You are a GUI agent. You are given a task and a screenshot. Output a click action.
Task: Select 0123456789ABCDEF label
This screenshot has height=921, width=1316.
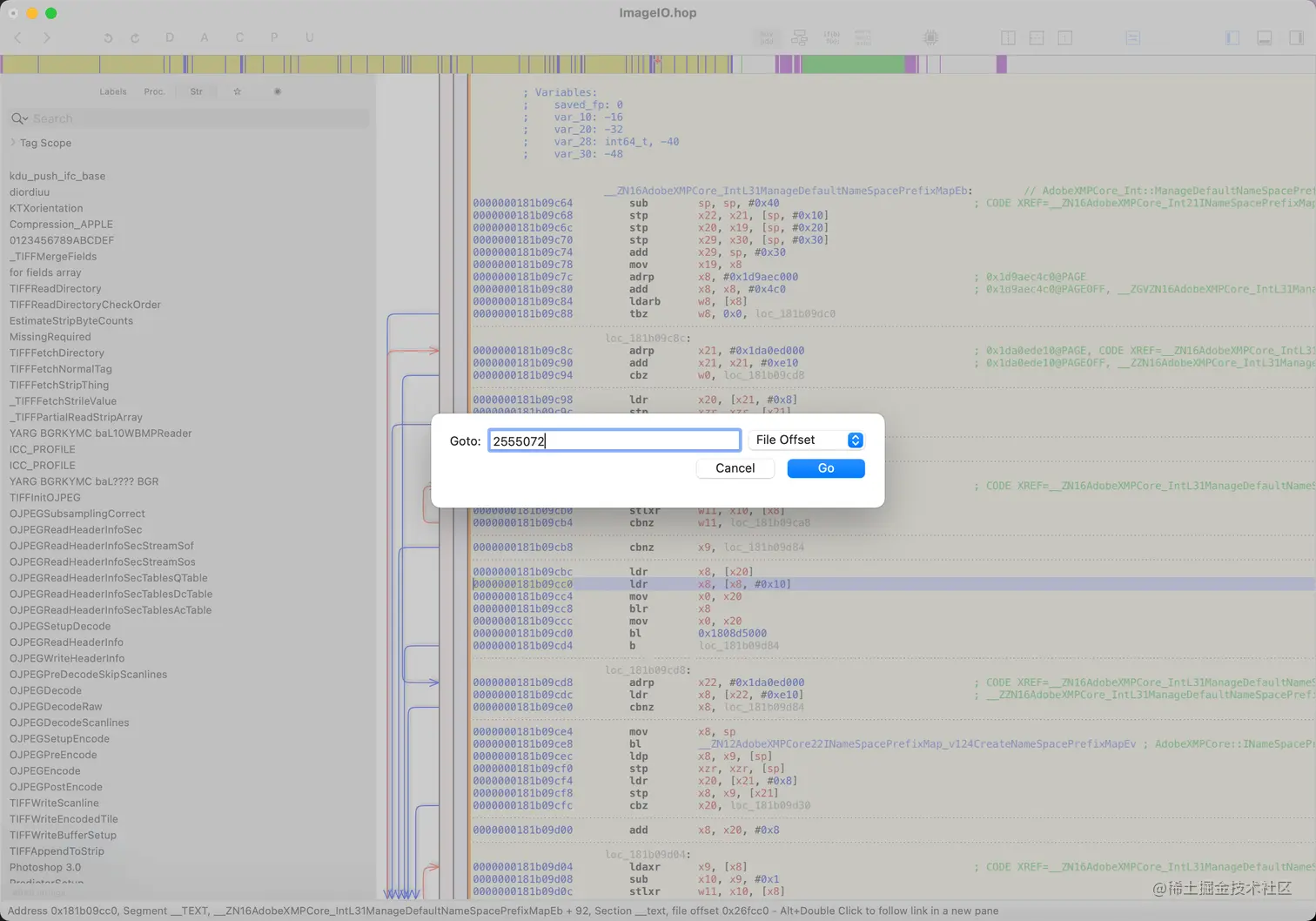point(62,240)
